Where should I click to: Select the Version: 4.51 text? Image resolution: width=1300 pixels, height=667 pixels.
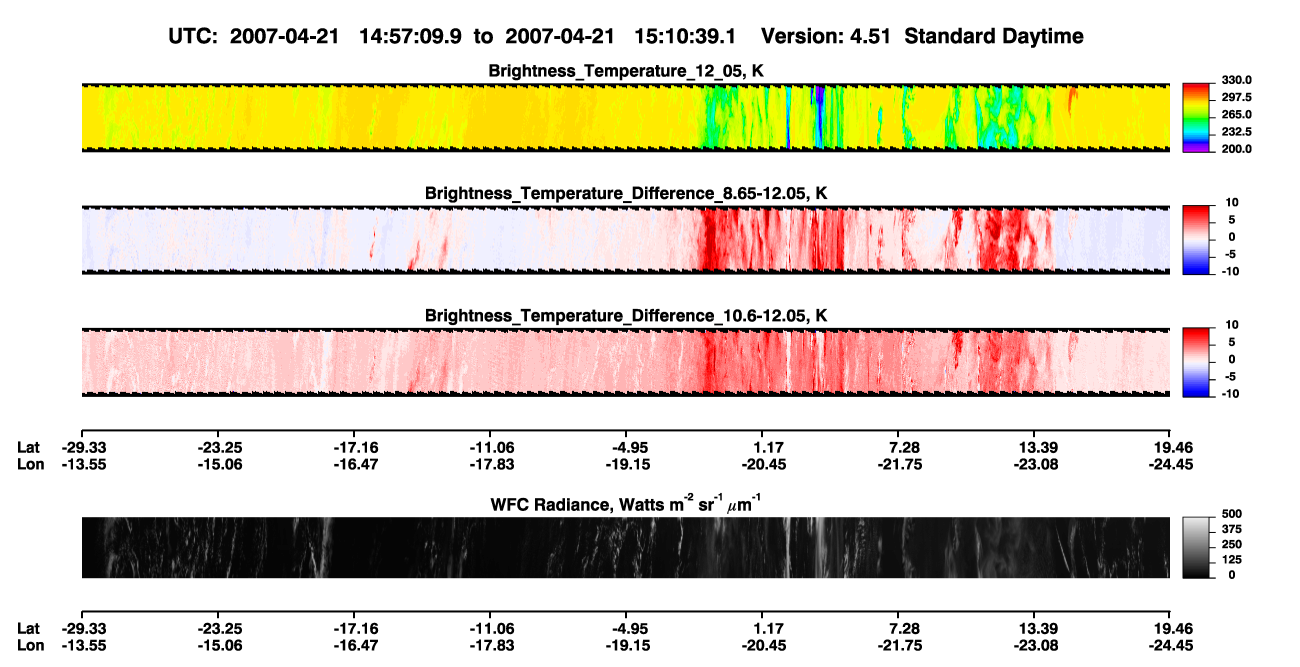point(825,36)
